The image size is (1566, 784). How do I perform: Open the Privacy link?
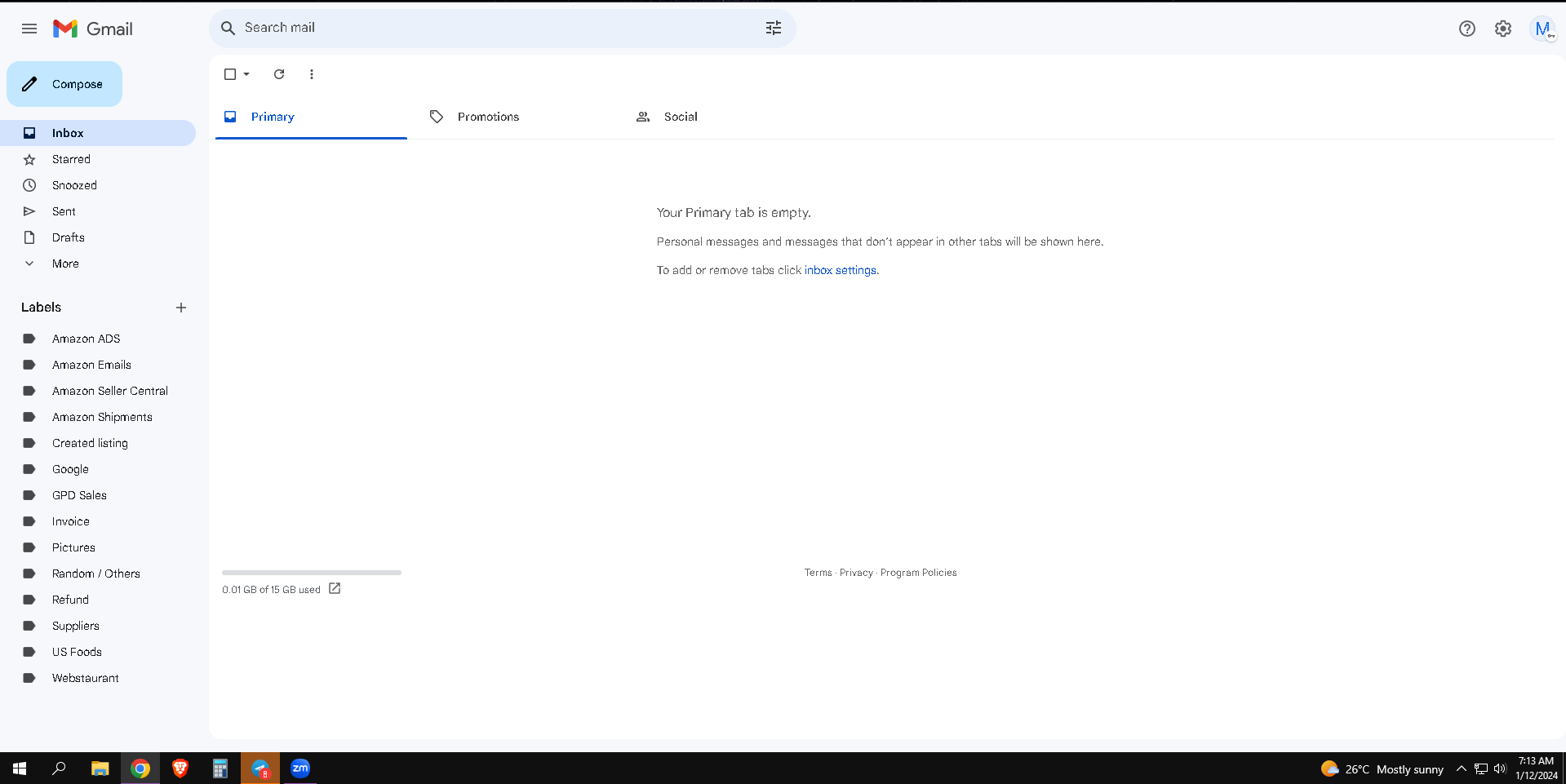[856, 573]
